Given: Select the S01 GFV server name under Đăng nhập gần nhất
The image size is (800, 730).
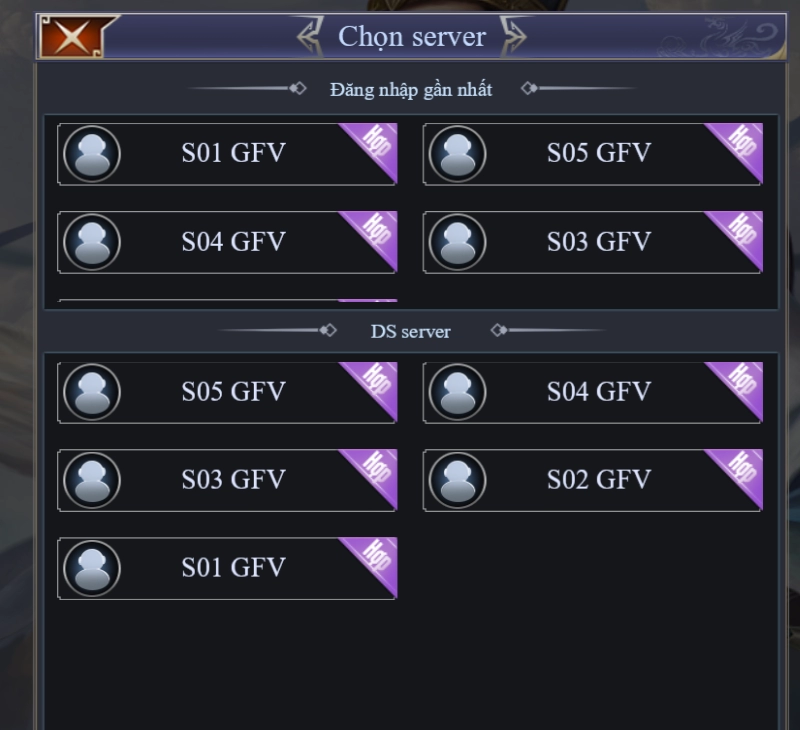Looking at the screenshot, I should [233, 154].
